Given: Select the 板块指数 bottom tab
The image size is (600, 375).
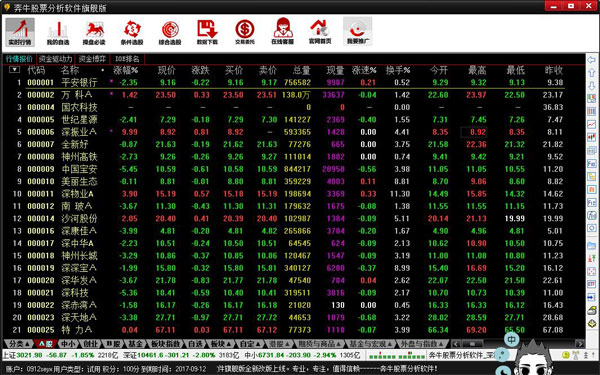Looking at the screenshot, I should click(x=165, y=344).
